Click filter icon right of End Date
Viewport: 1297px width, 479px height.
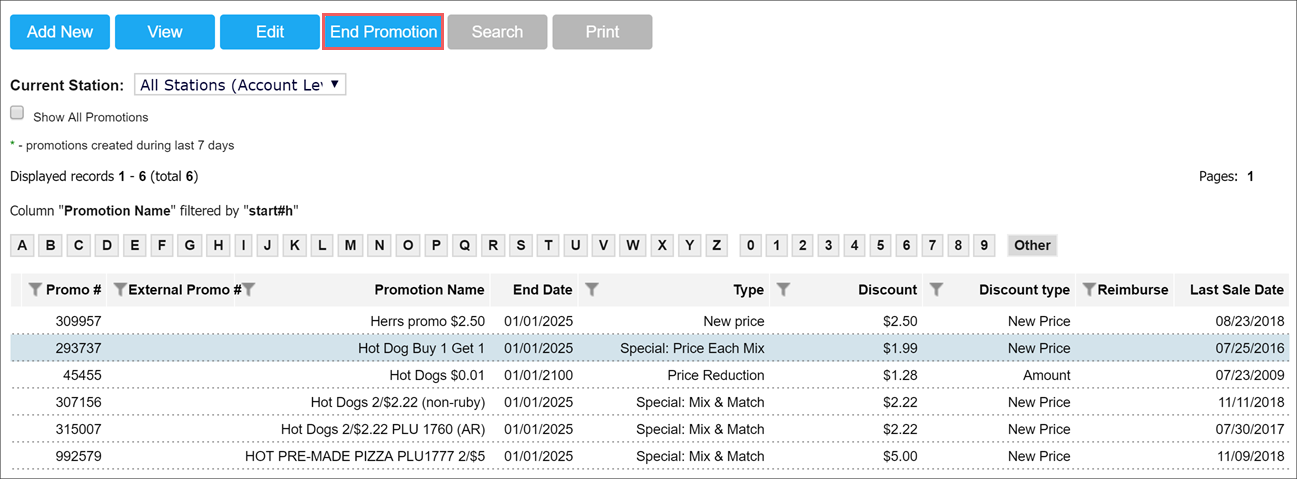click(592, 290)
